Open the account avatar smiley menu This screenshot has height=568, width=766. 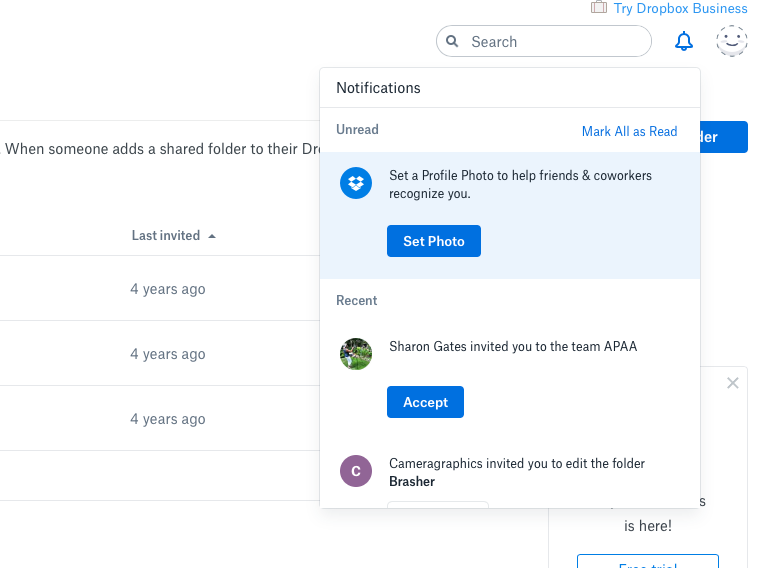click(x=732, y=41)
